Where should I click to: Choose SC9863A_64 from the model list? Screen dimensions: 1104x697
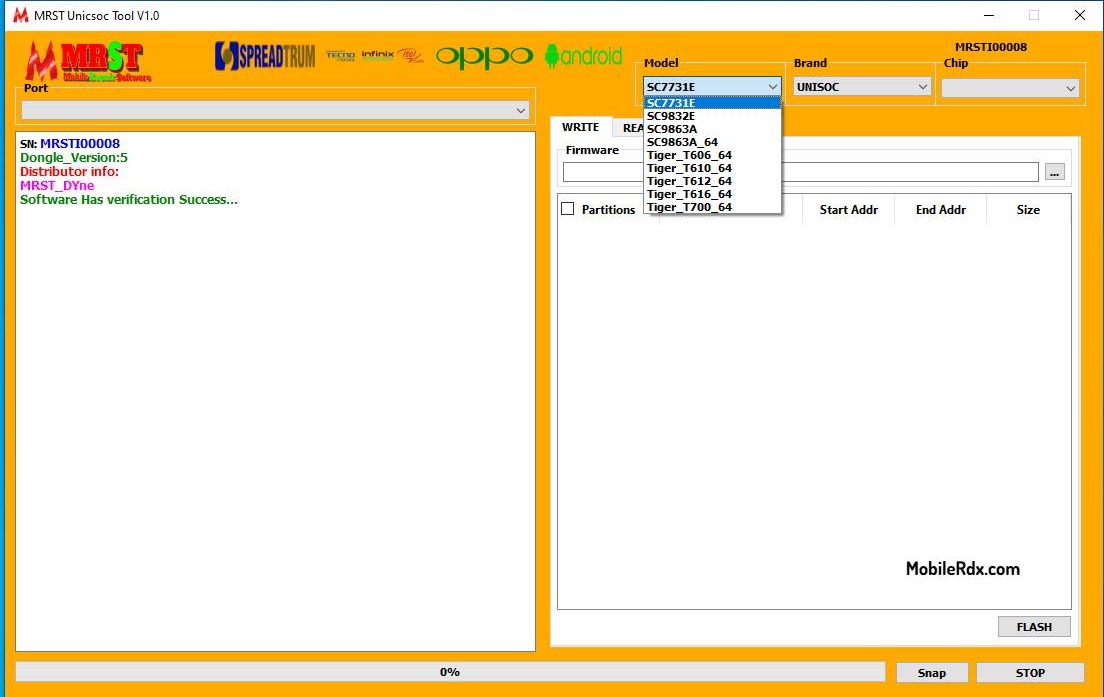pos(712,142)
